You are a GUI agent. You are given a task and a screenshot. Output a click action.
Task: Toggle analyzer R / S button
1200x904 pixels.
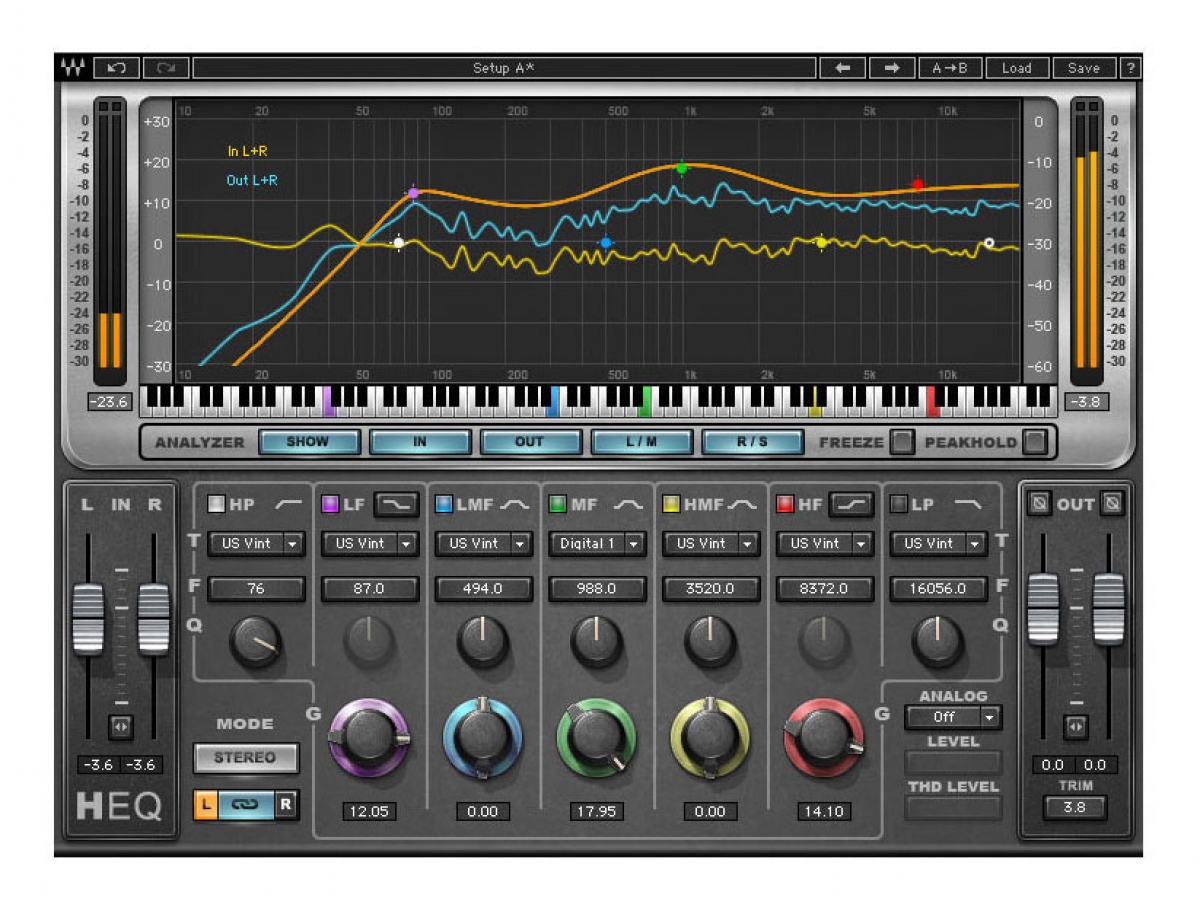[x=752, y=442]
